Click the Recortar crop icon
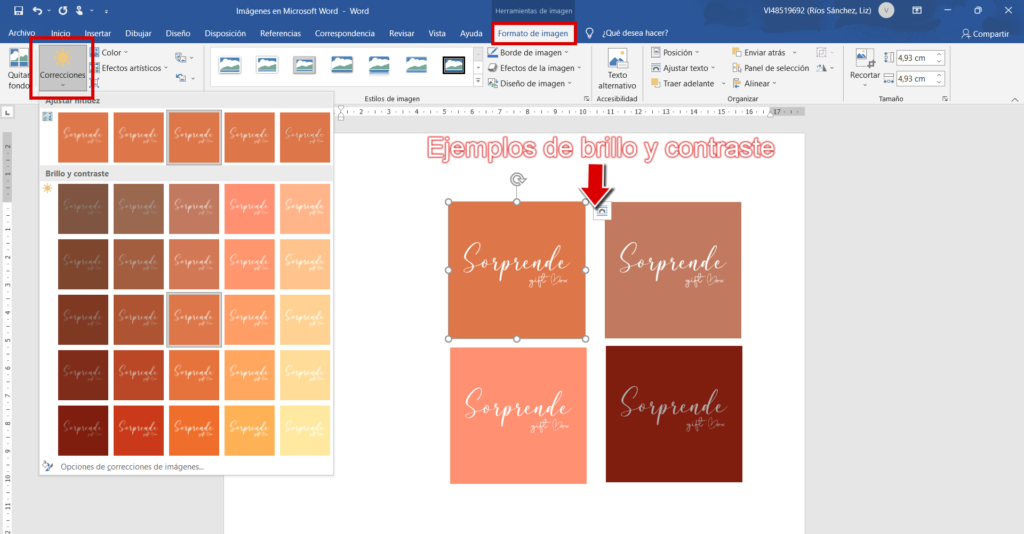 pos(864,58)
